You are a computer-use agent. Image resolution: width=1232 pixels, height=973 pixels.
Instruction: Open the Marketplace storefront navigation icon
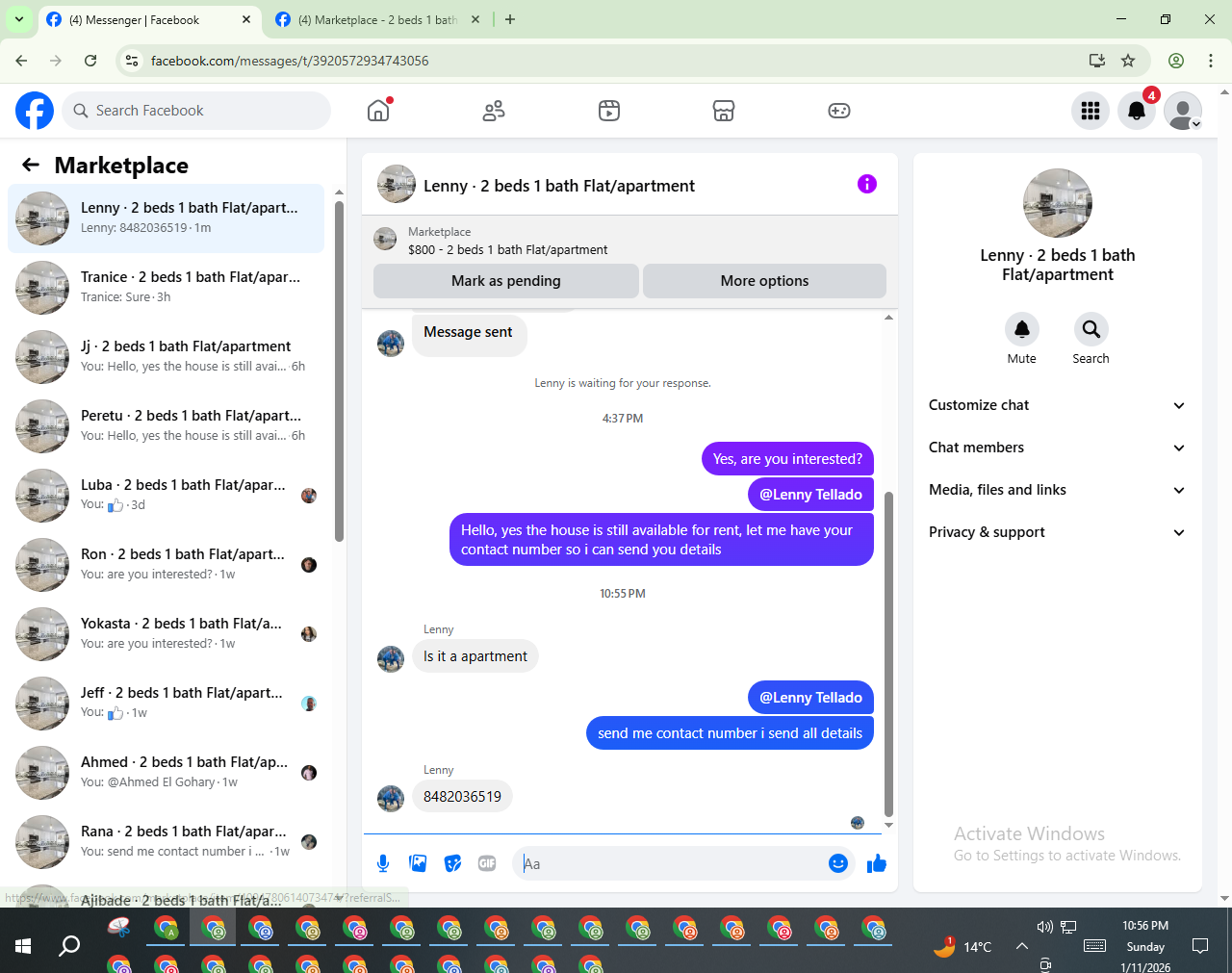(x=724, y=111)
